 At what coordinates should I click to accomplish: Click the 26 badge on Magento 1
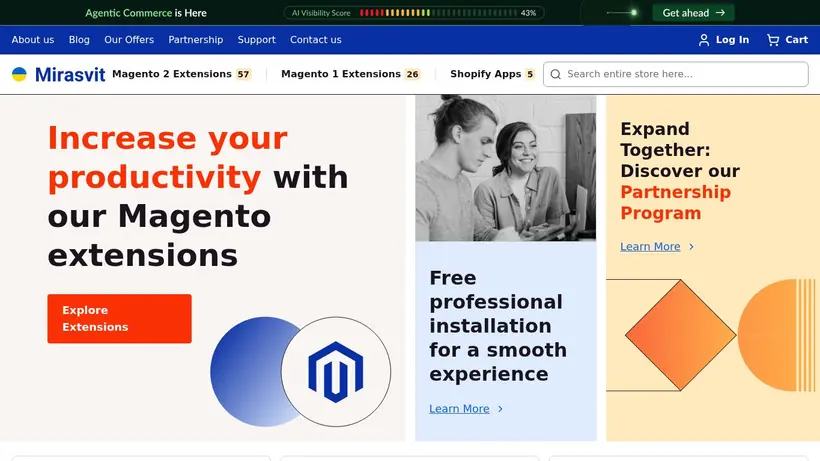pyautogui.click(x=413, y=74)
